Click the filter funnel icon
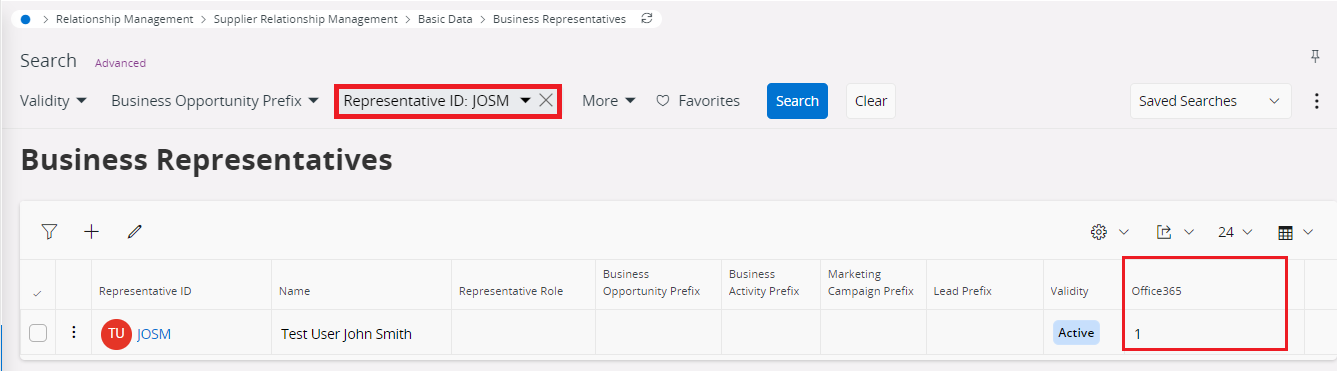 pyautogui.click(x=49, y=232)
